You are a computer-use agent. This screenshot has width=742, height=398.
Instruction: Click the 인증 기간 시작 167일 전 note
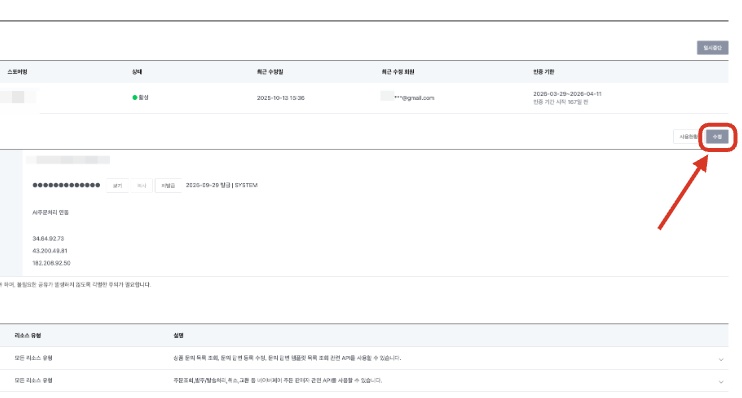[560, 102]
